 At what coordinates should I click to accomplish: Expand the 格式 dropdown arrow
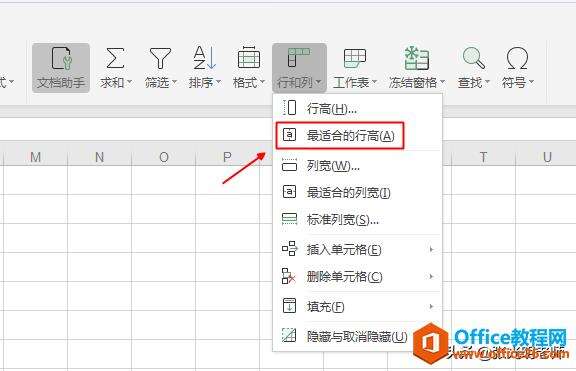(262, 82)
